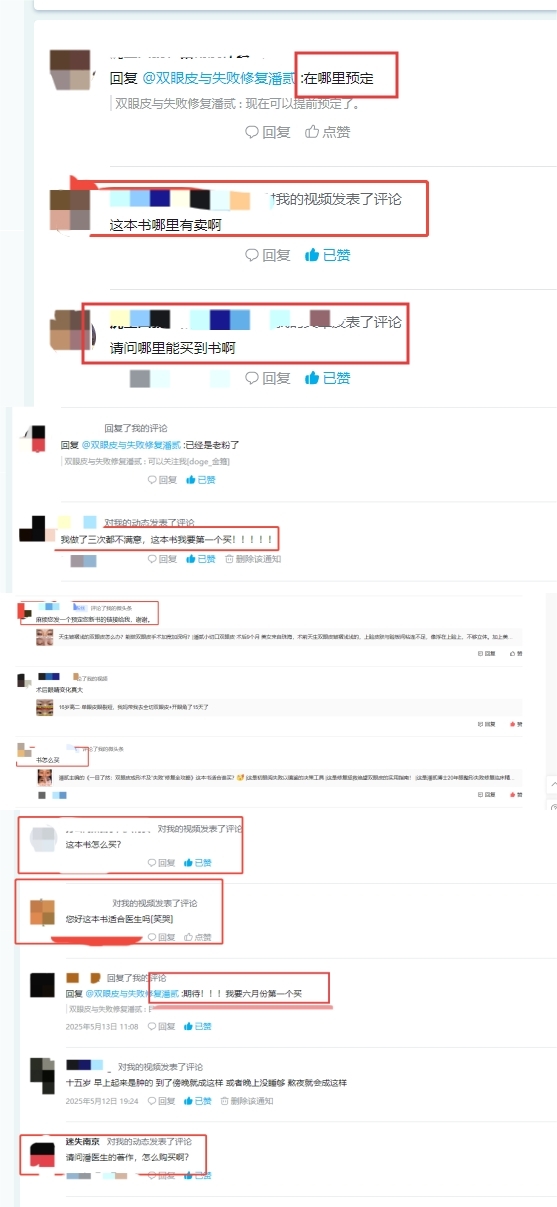Reply to 已经是老粉了 comment

(x=162, y=480)
